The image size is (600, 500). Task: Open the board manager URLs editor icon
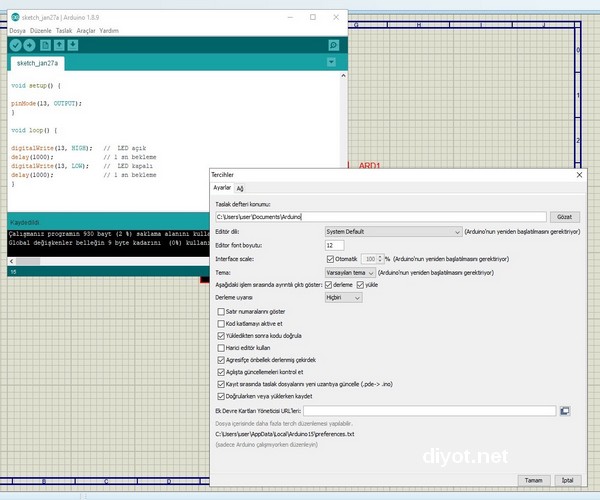[565, 411]
